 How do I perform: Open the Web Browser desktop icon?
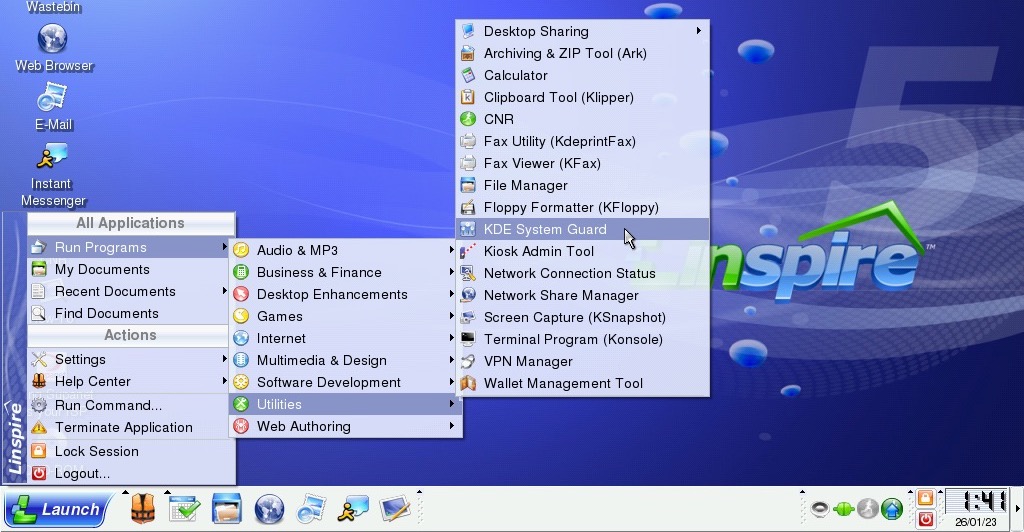click(x=52, y=40)
